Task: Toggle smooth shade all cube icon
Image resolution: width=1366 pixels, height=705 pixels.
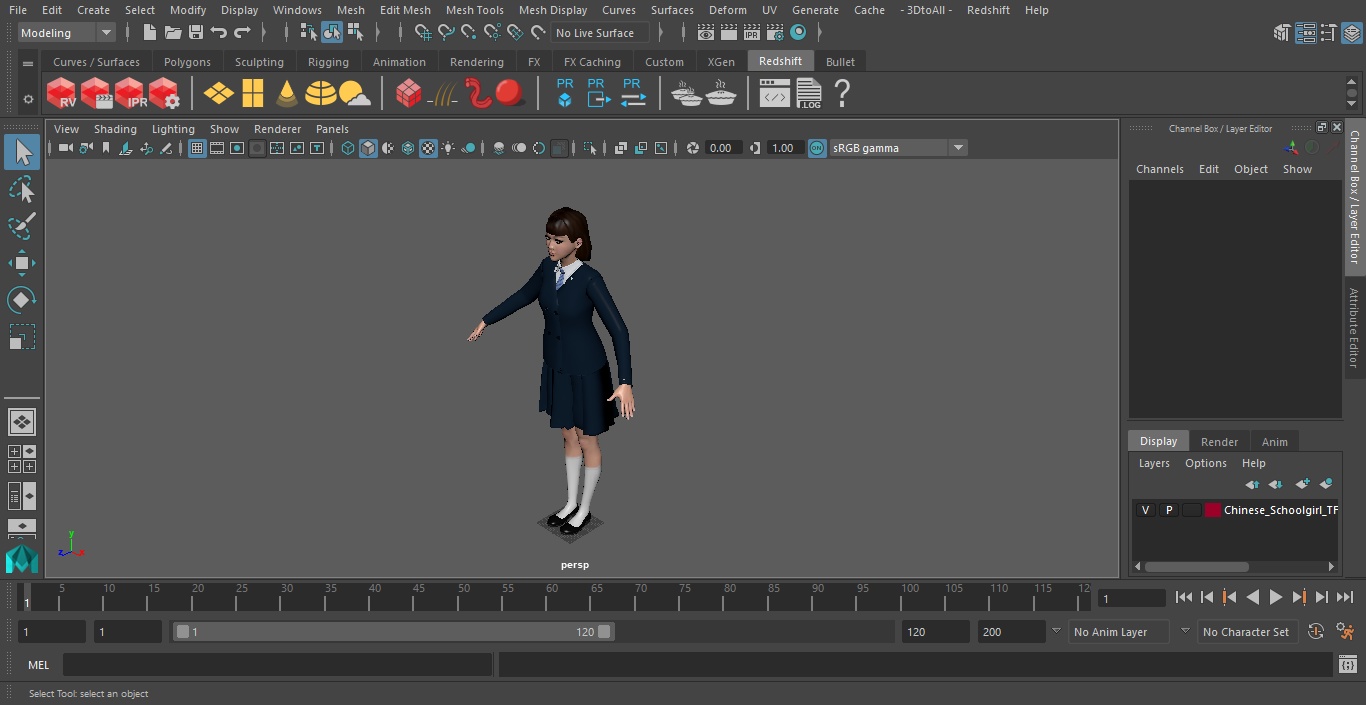Action: (x=368, y=148)
